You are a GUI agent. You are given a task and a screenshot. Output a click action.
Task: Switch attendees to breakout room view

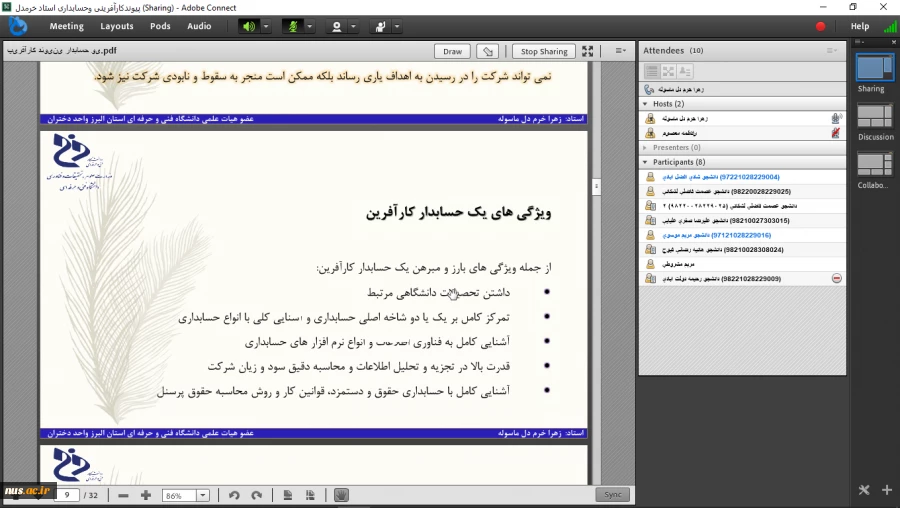(x=668, y=71)
